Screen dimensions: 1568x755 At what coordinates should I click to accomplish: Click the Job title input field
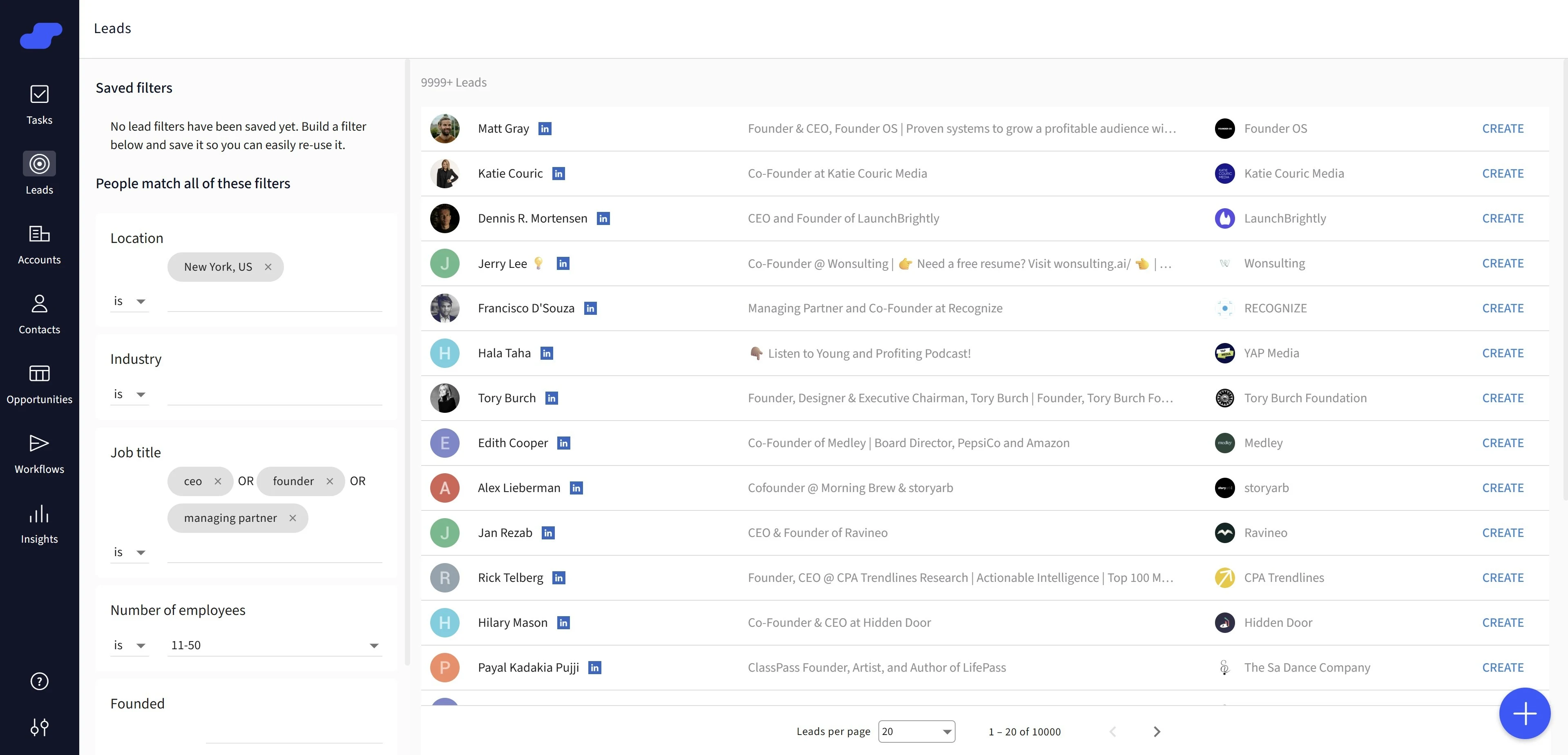(x=275, y=552)
